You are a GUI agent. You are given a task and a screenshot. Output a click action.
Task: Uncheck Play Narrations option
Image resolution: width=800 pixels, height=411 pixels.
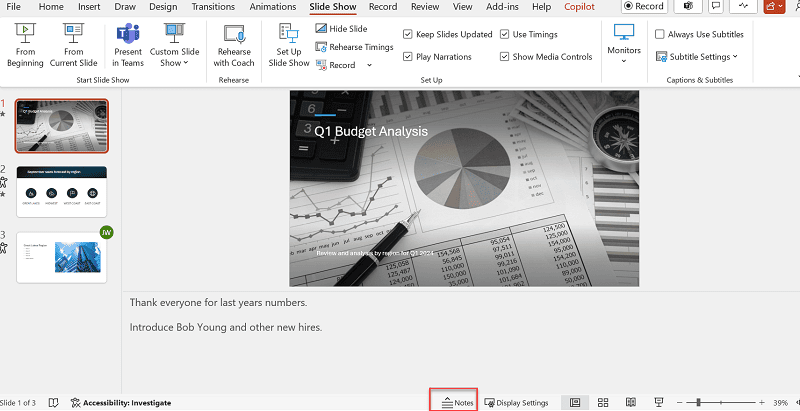point(408,57)
